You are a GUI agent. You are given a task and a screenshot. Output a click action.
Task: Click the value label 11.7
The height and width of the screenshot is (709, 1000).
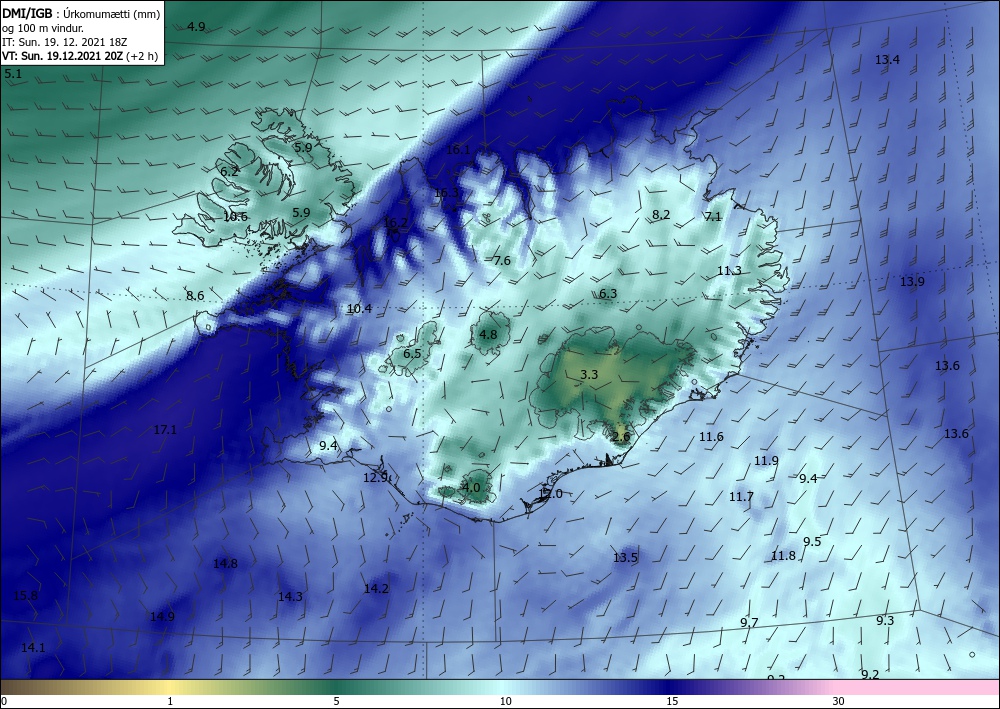tap(741, 497)
